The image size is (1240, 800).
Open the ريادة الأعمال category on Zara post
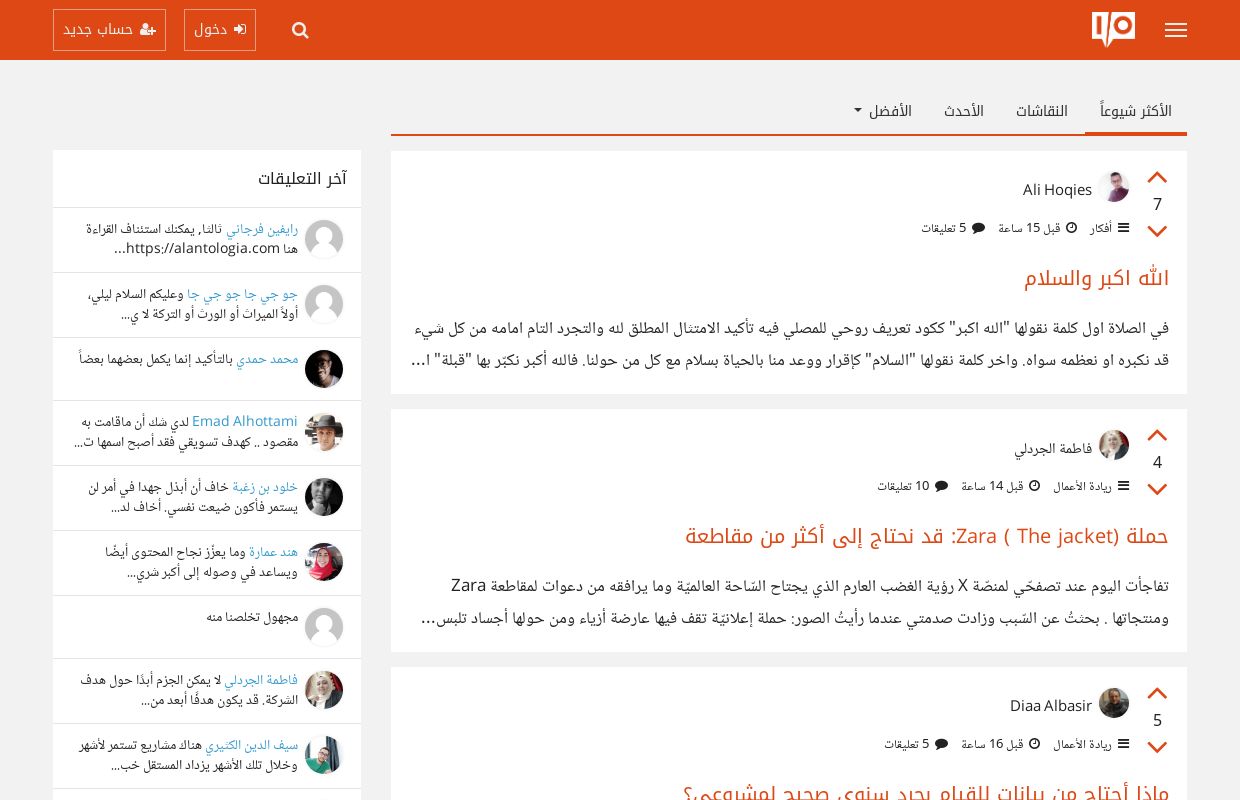click(1082, 486)
